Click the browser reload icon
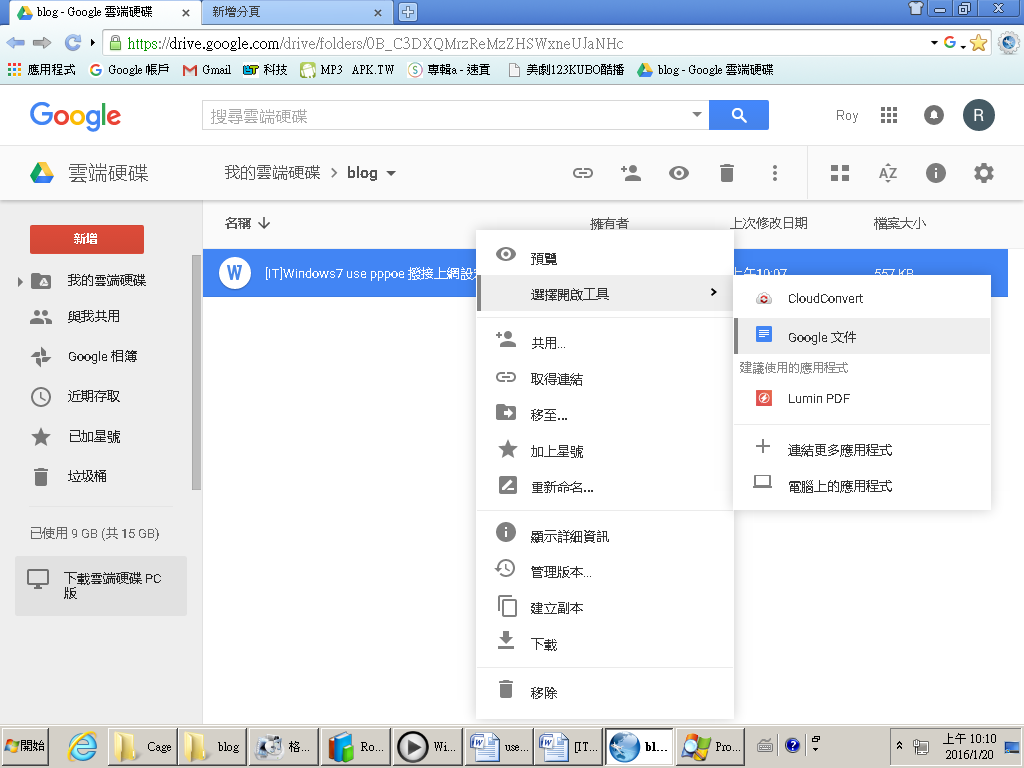 click(x=72, y=43)
